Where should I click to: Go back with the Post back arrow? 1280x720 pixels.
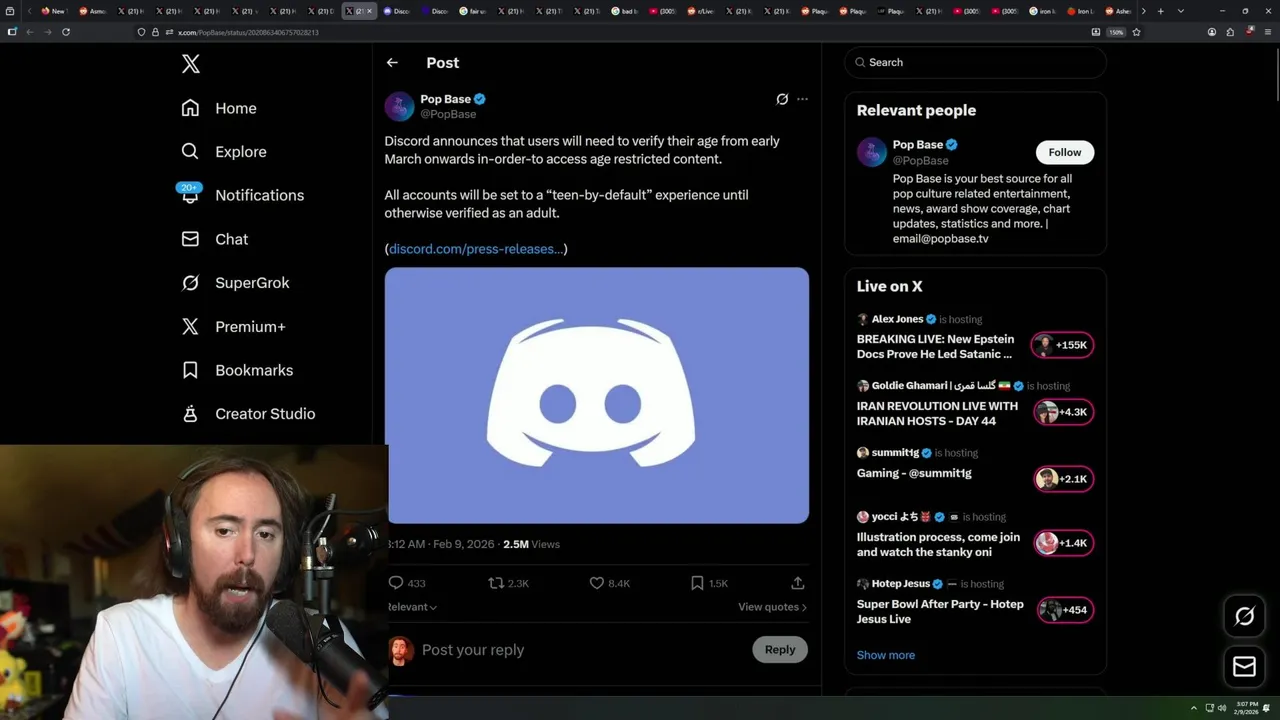click(x=392, y=62)
